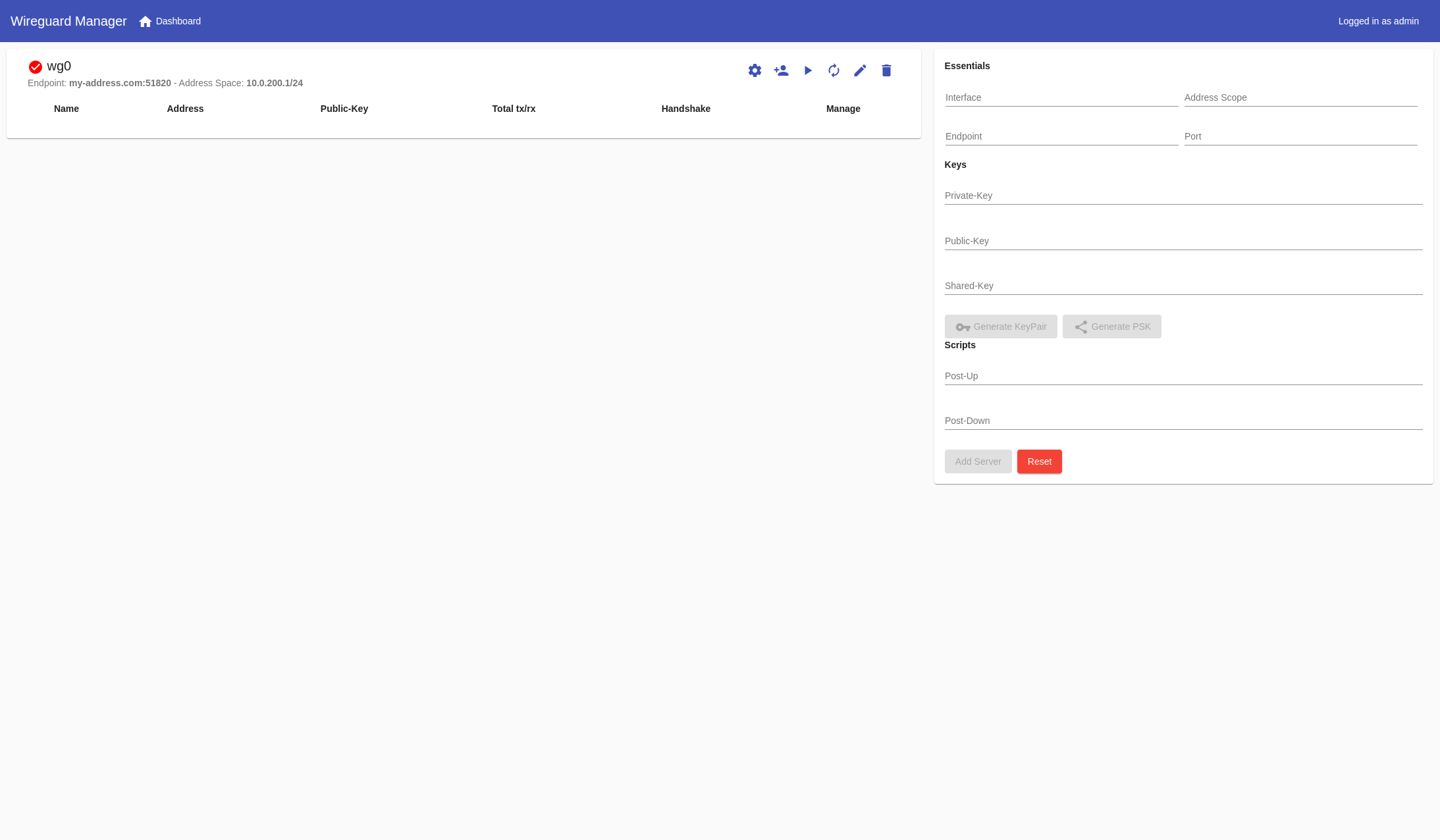This screenshot has width=1440, height=840.
Task: Select the Port input field
Action: (1300, 136)
